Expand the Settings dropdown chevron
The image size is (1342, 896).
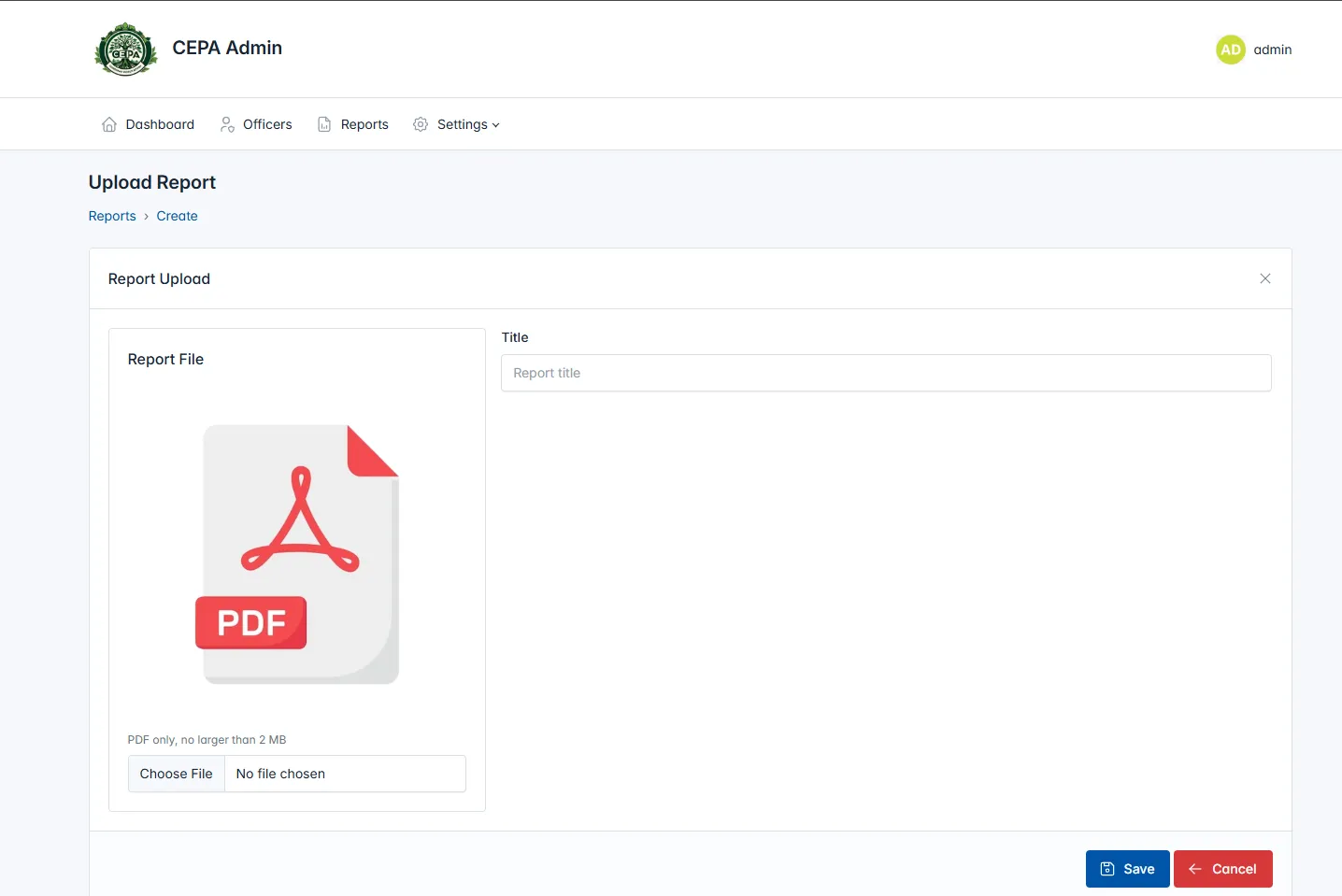pyautogui.click(x=496, y=125)
